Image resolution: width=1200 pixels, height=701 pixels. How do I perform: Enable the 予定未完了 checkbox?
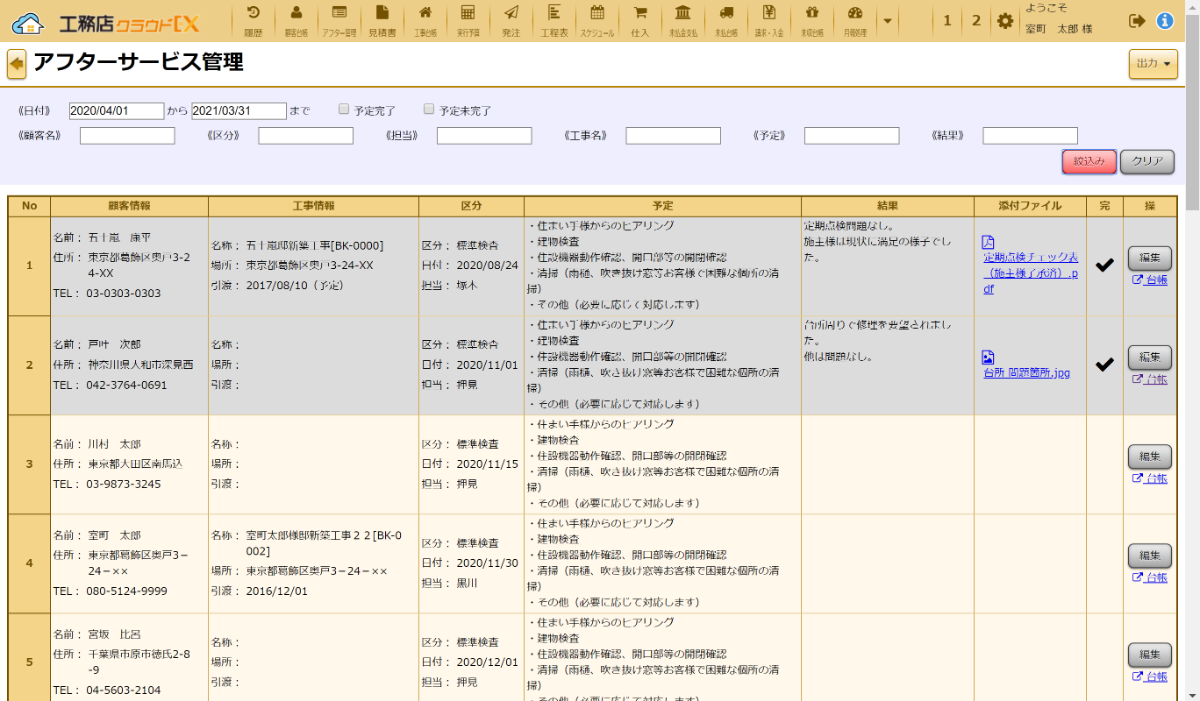(x=429, y=109)
